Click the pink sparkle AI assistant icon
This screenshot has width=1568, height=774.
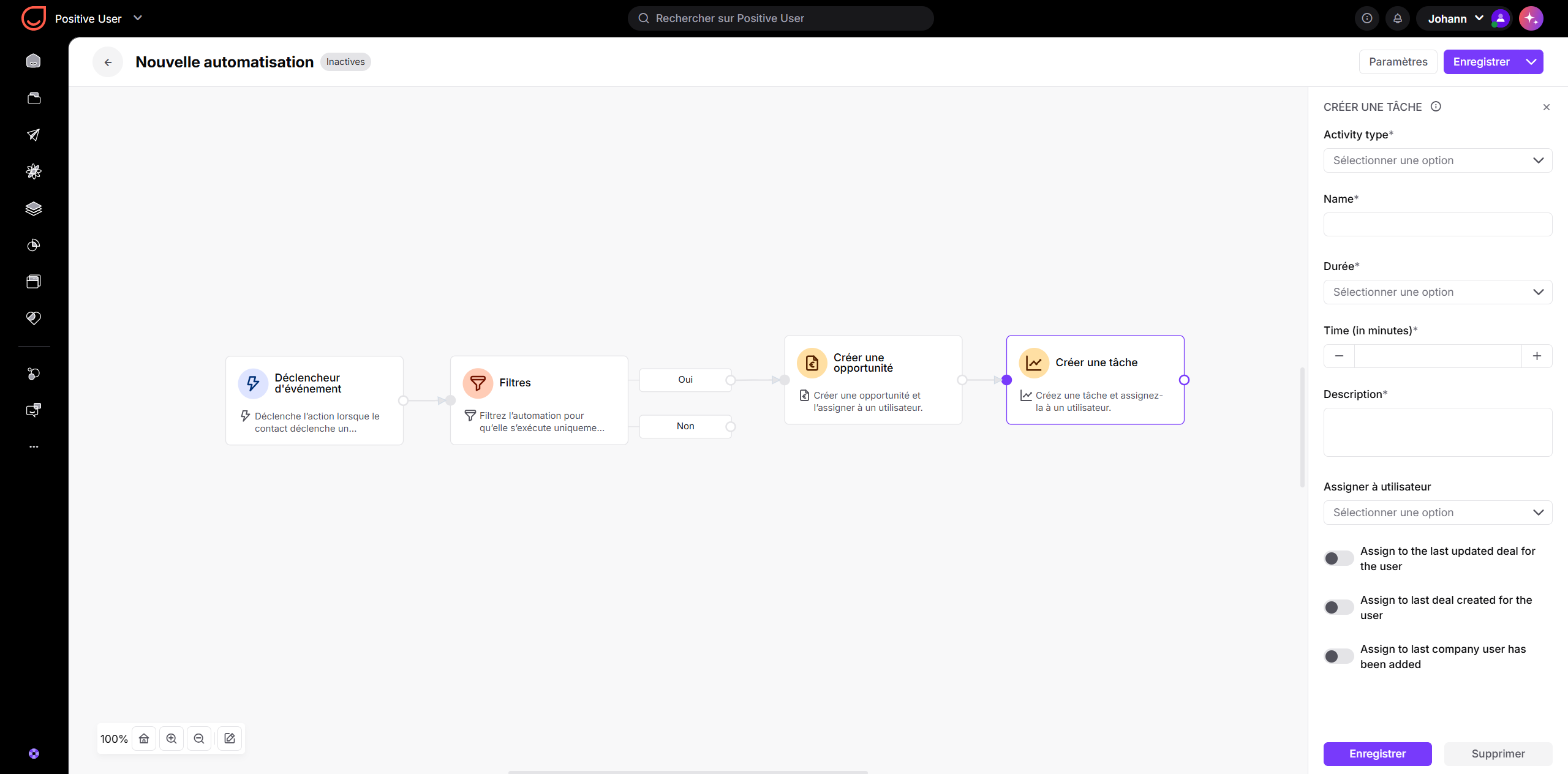(1531, 18)
